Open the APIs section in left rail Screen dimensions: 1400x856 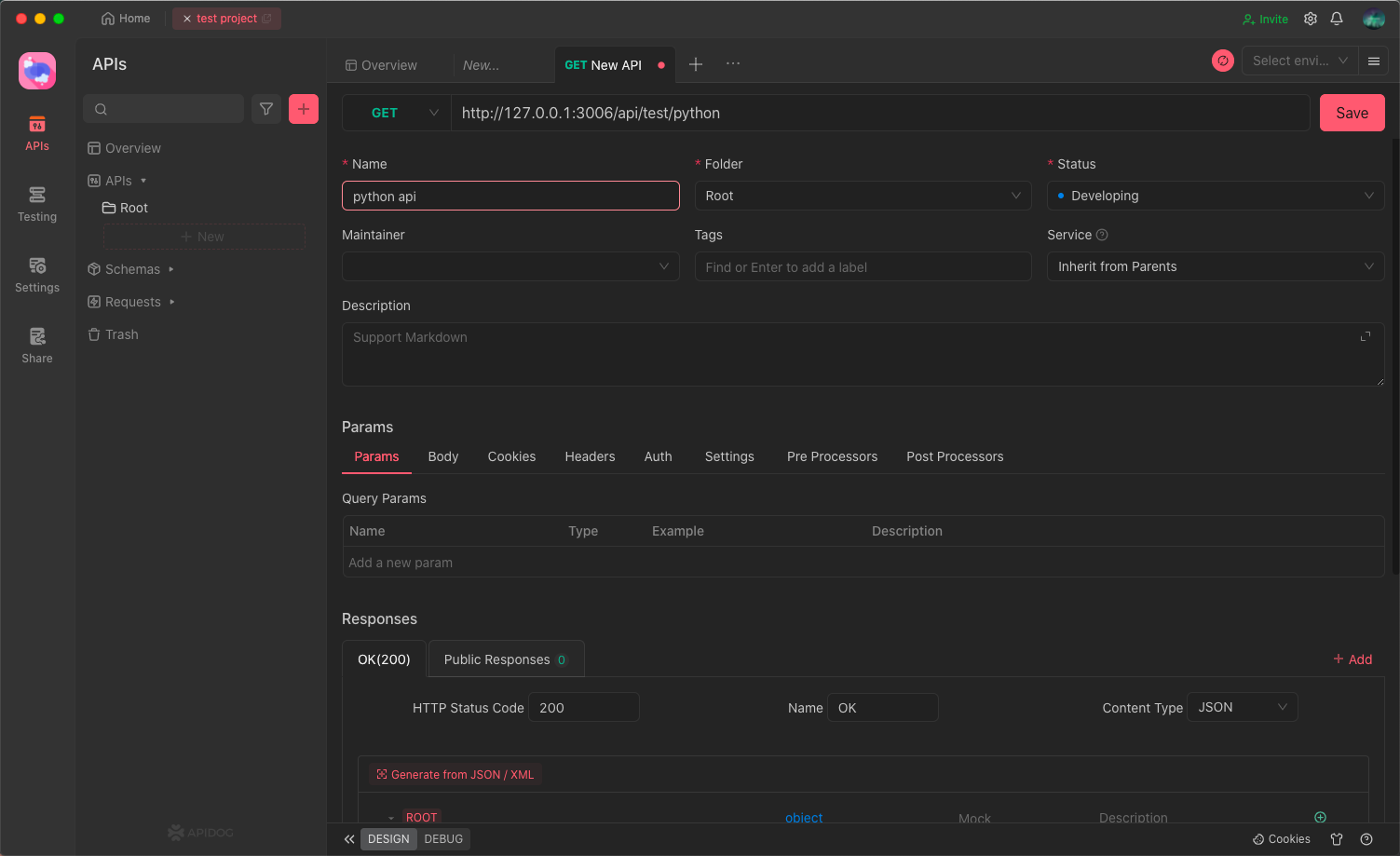coord(37,133)
